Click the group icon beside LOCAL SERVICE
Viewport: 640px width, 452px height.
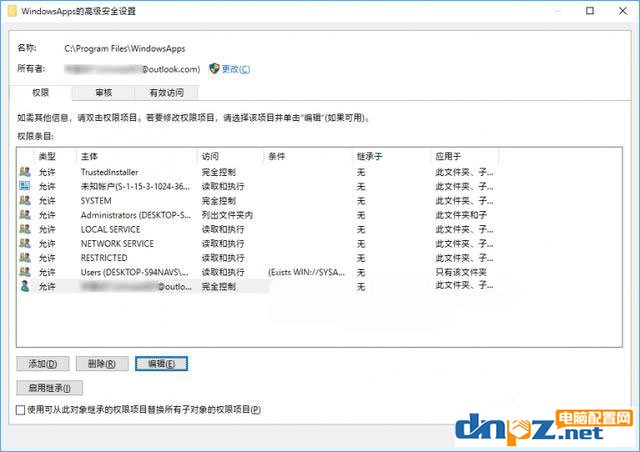(x=25, y=229)
